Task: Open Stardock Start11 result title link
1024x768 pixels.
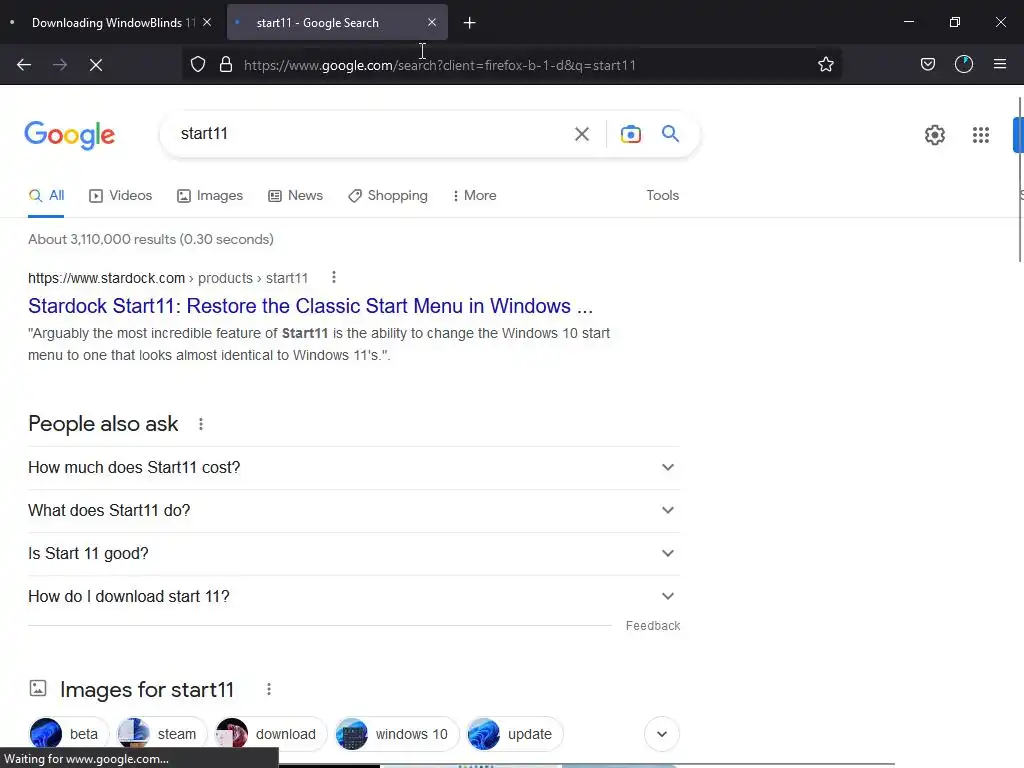Action: [310, 306]
